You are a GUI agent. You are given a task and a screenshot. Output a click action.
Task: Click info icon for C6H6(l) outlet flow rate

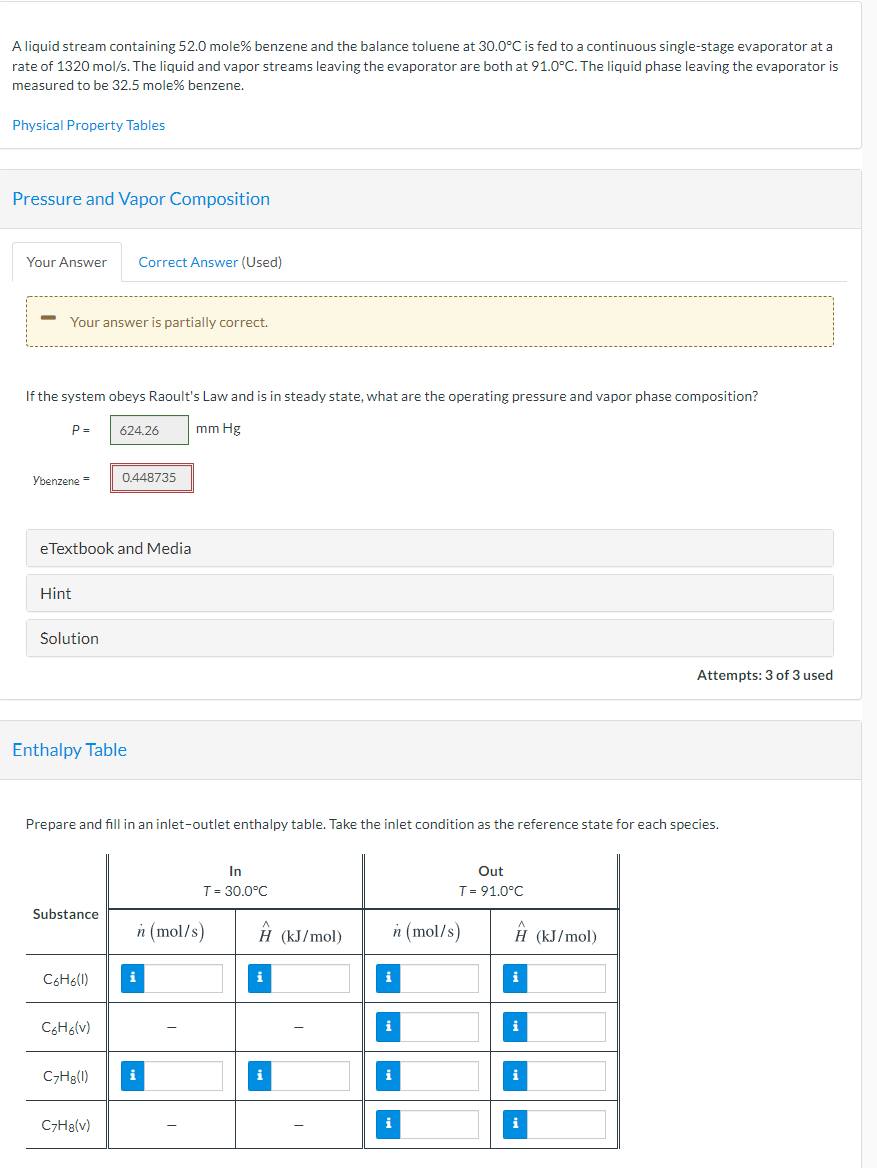click(x=387, y=978)
